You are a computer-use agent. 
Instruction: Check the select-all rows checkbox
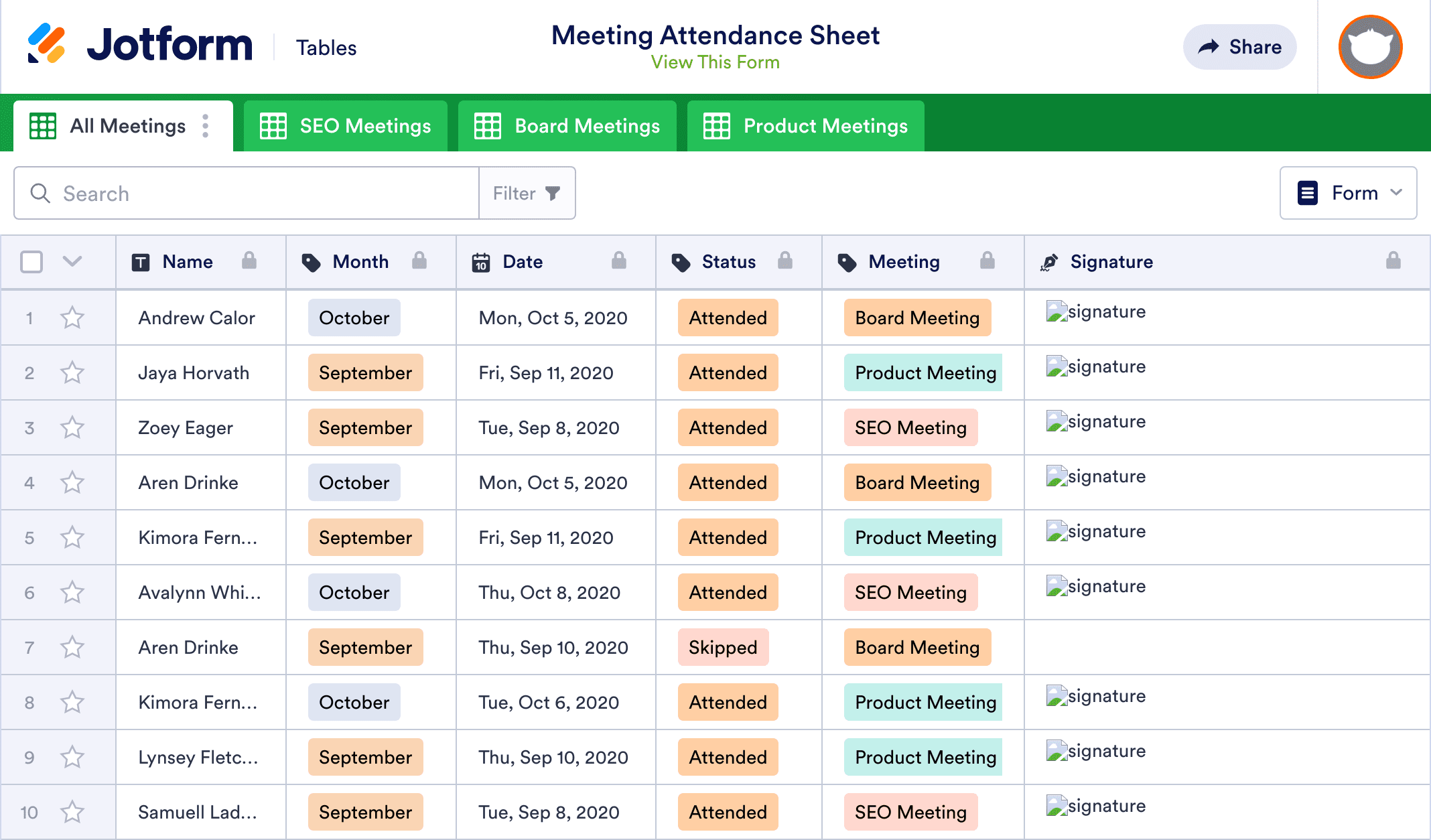pos(31,261)
